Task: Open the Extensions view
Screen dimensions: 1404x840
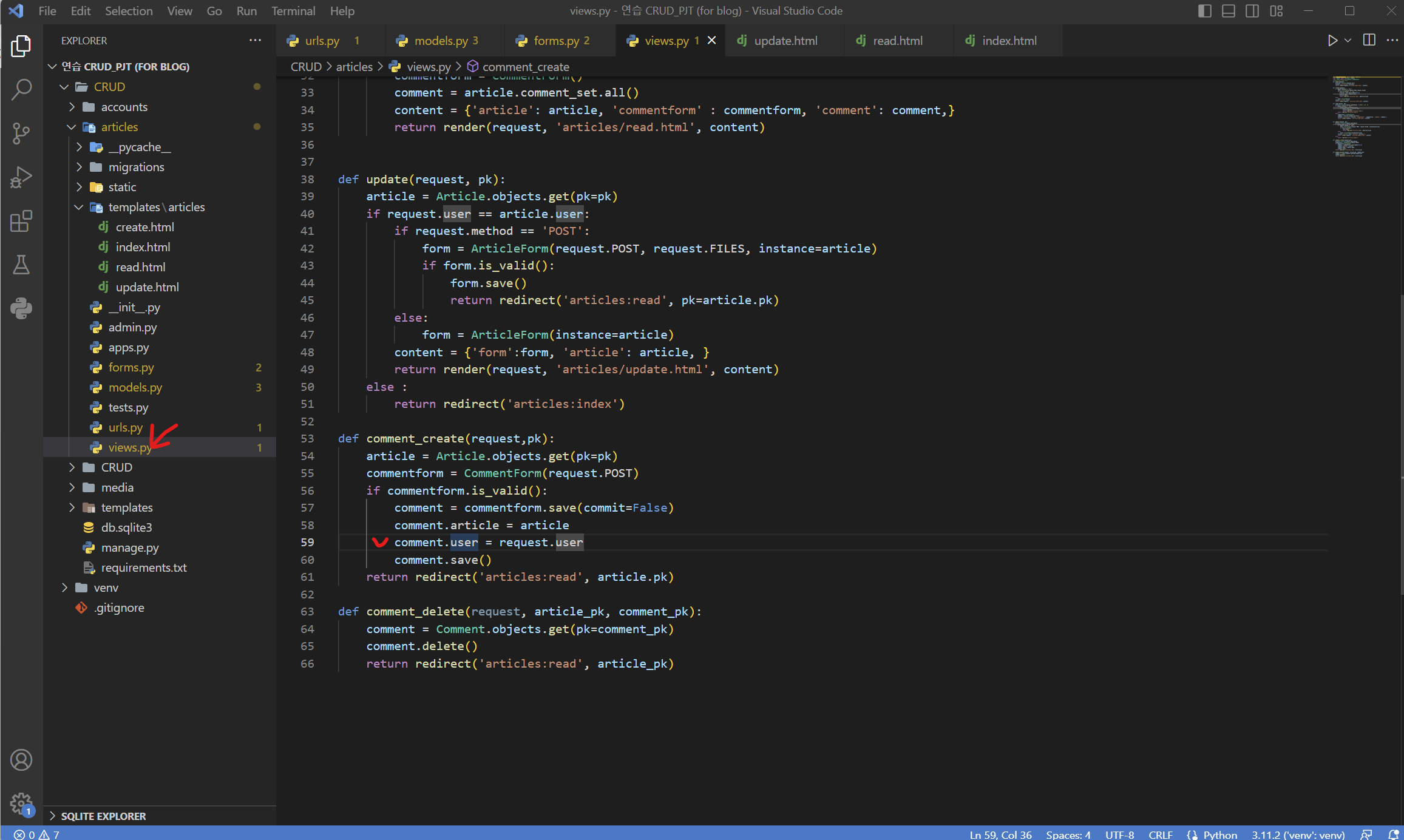Action: coord(21,221)
